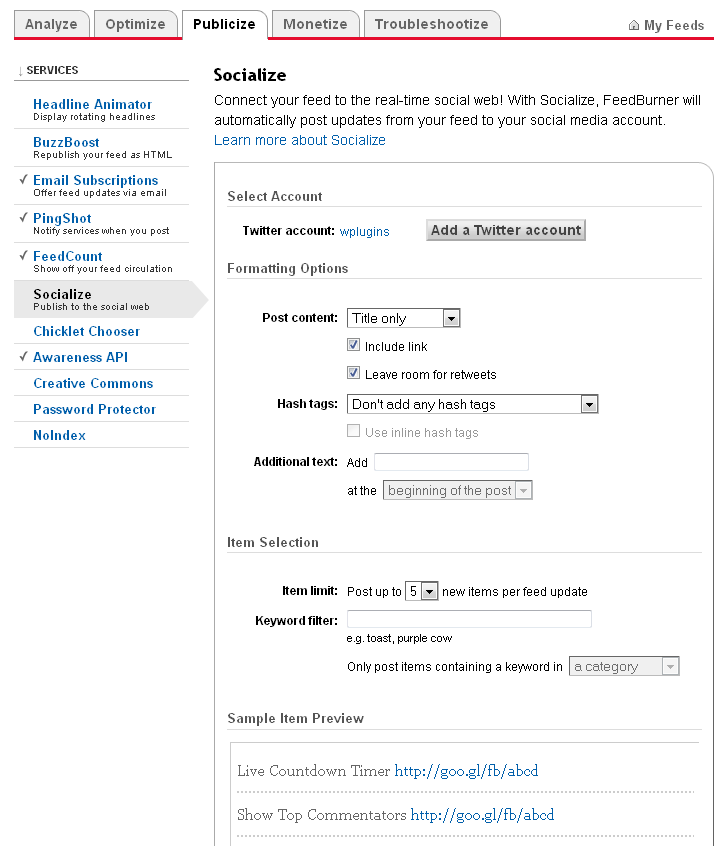Open the Learn more about Socialize link
Image resolution: width=724 pixels, height=846 pixels.
point(299,140)
